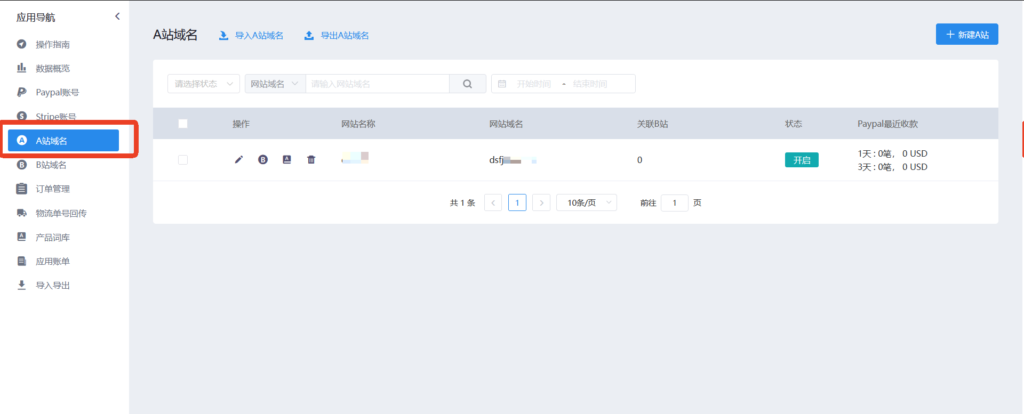Open B站域名 in the sidebar

pyautogui.click(x=51, y=164)
